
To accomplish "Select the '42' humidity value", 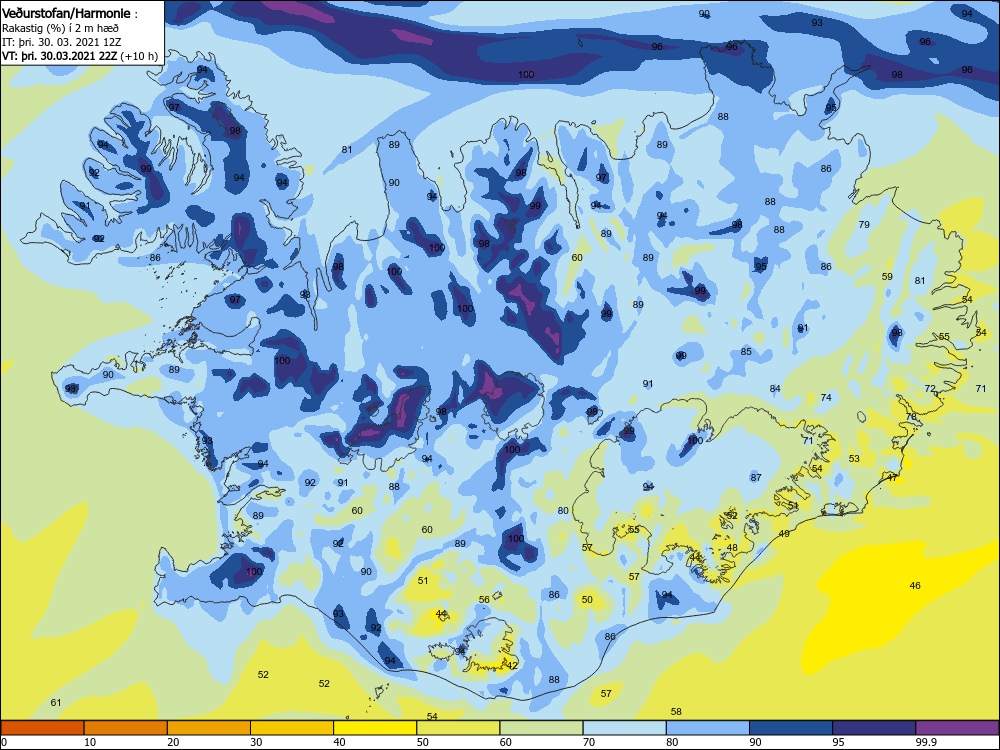I will (512, 665).
